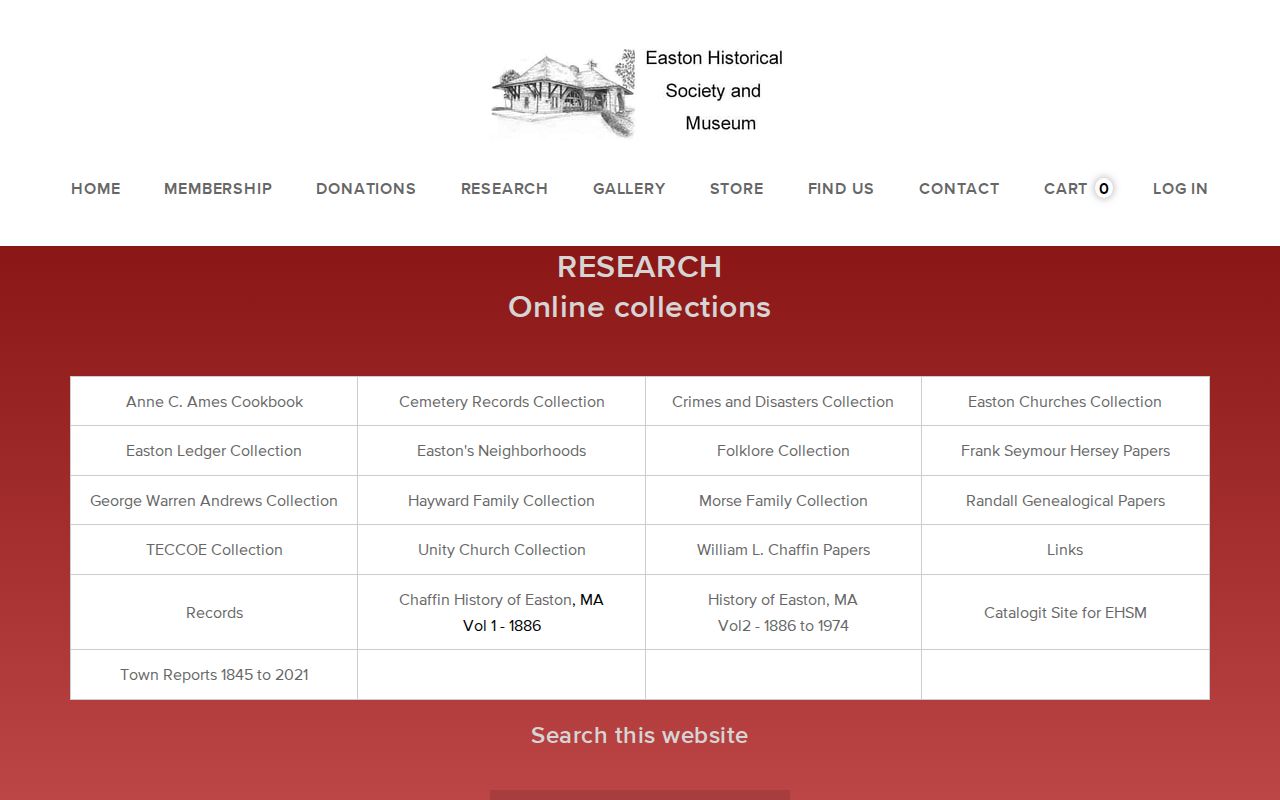The image size is (1280, 800).
Task: Open George Warren Andrews Collection
Action: coord(214,501)
